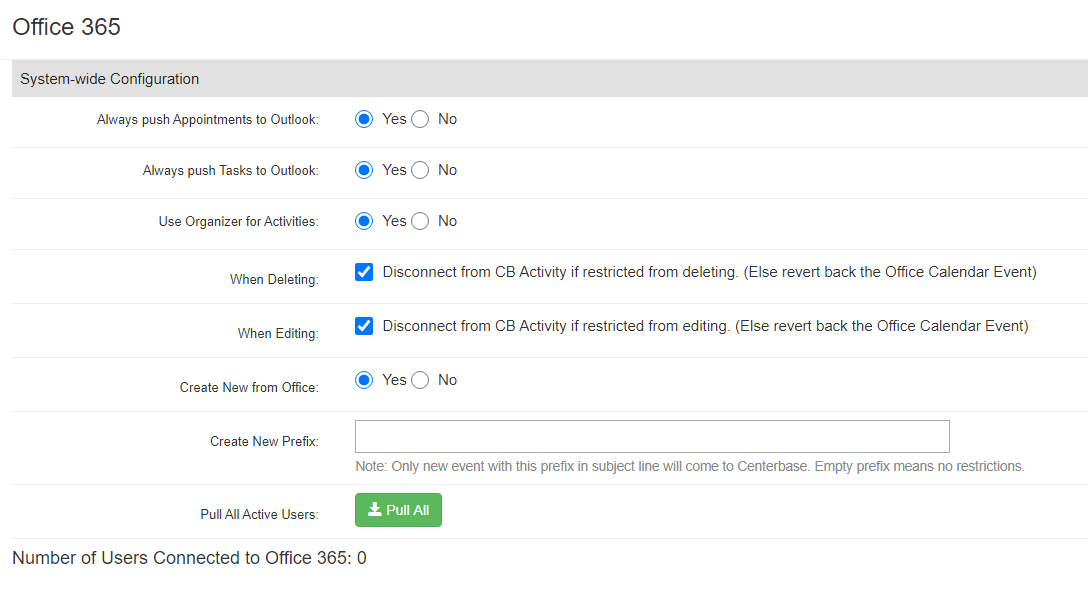Set Use Organizer for Activities to No

420,221
